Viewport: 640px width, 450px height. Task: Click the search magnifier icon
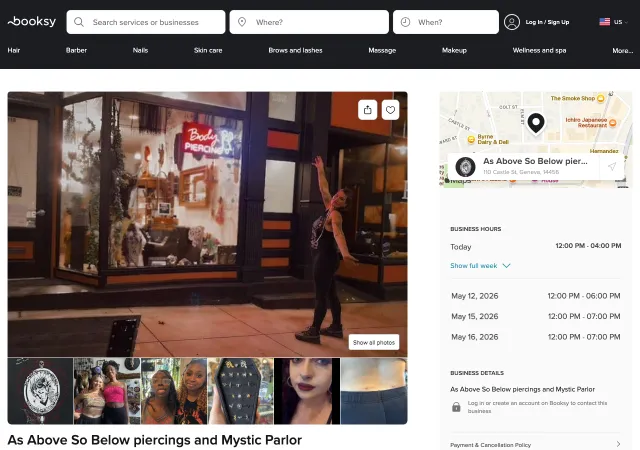pos(79,22)
